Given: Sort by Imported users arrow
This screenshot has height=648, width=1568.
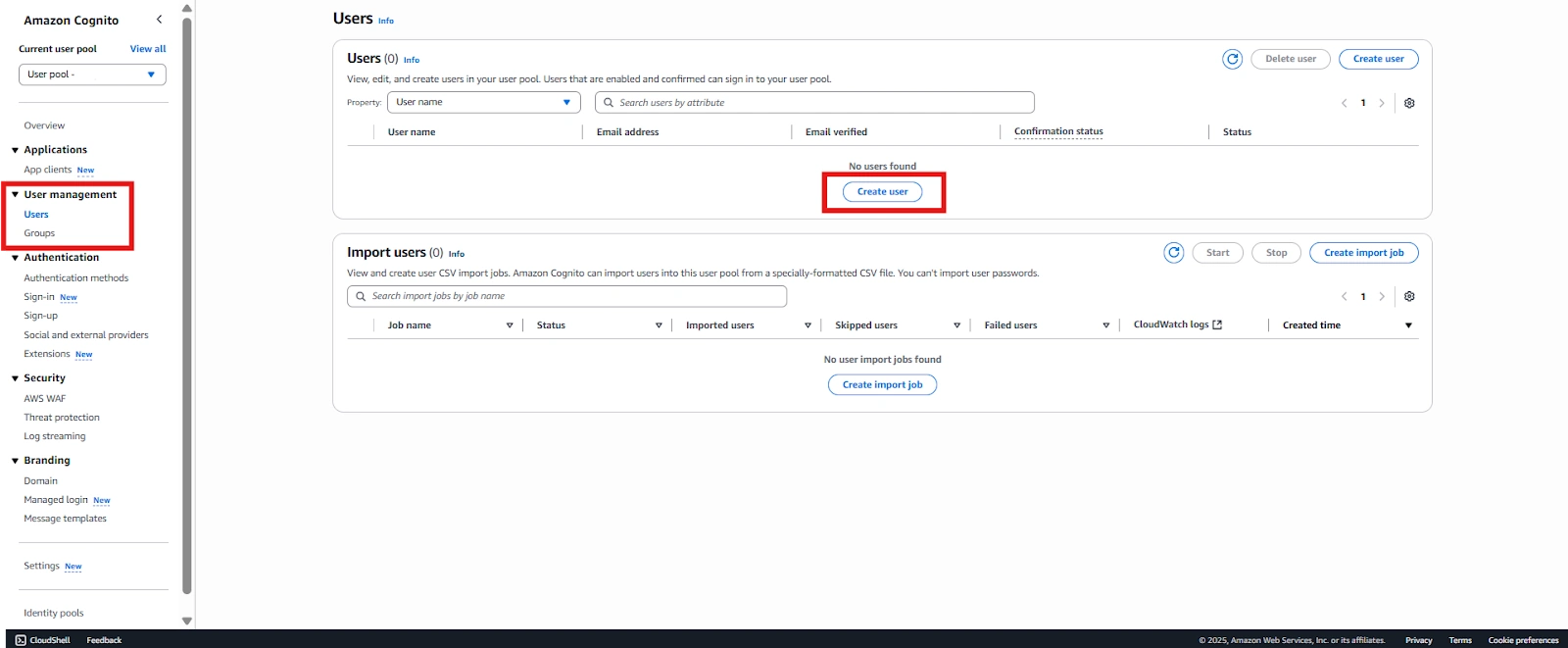Looking at the screenshot, I should point(808,325).
